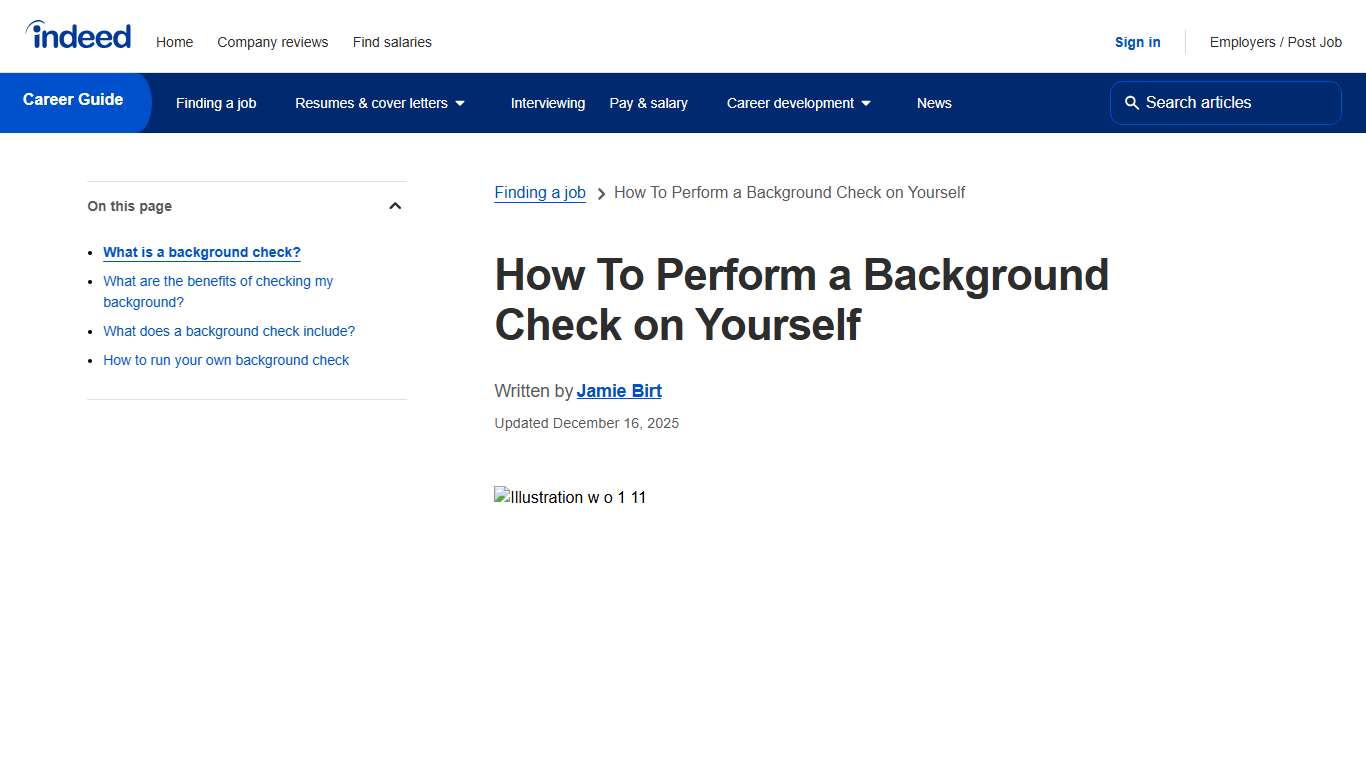Click What does a background check include? link
1366x768 pixels.
point(229,331)
